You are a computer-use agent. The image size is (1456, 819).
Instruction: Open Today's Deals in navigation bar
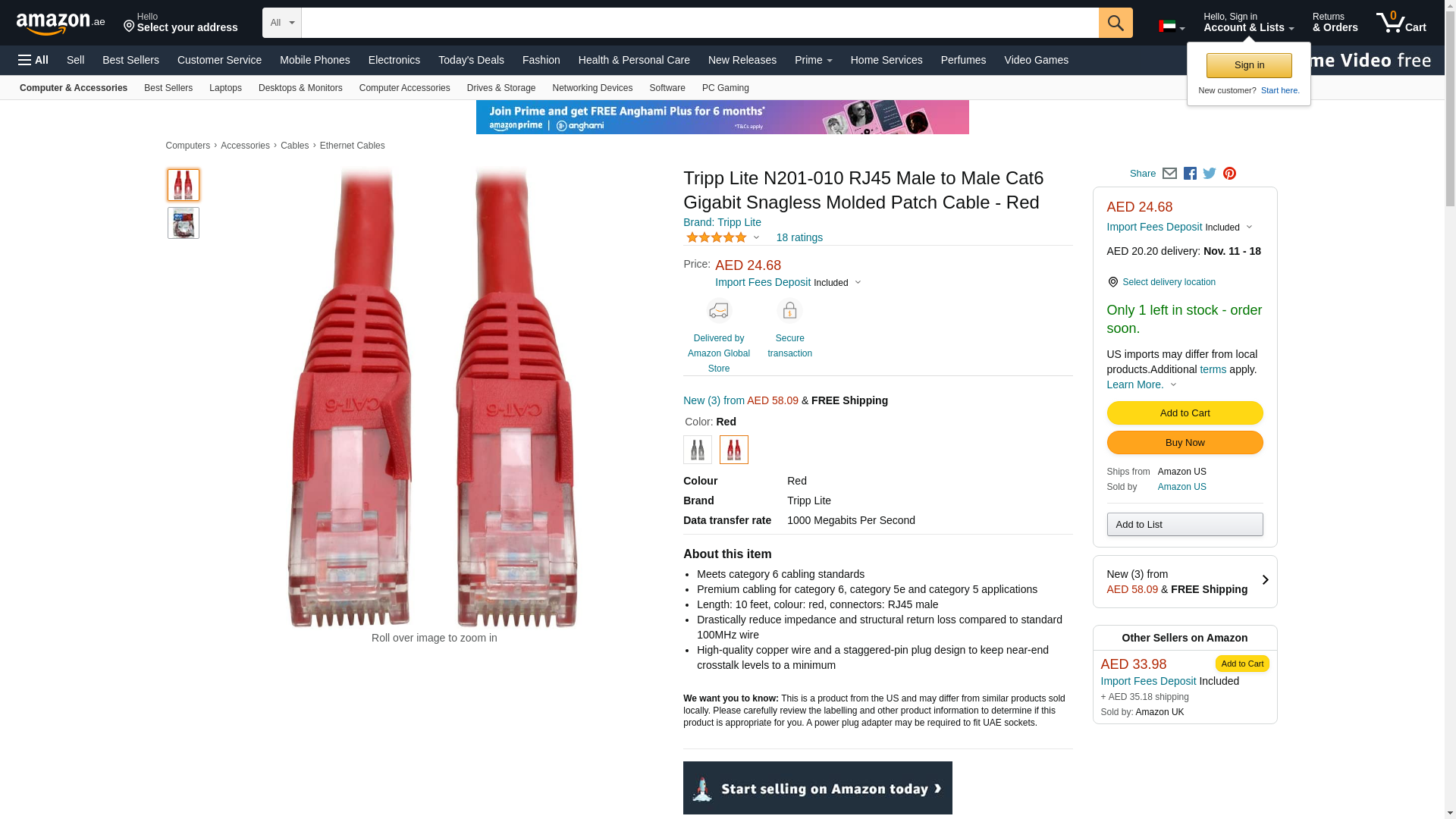pos(471,60)
